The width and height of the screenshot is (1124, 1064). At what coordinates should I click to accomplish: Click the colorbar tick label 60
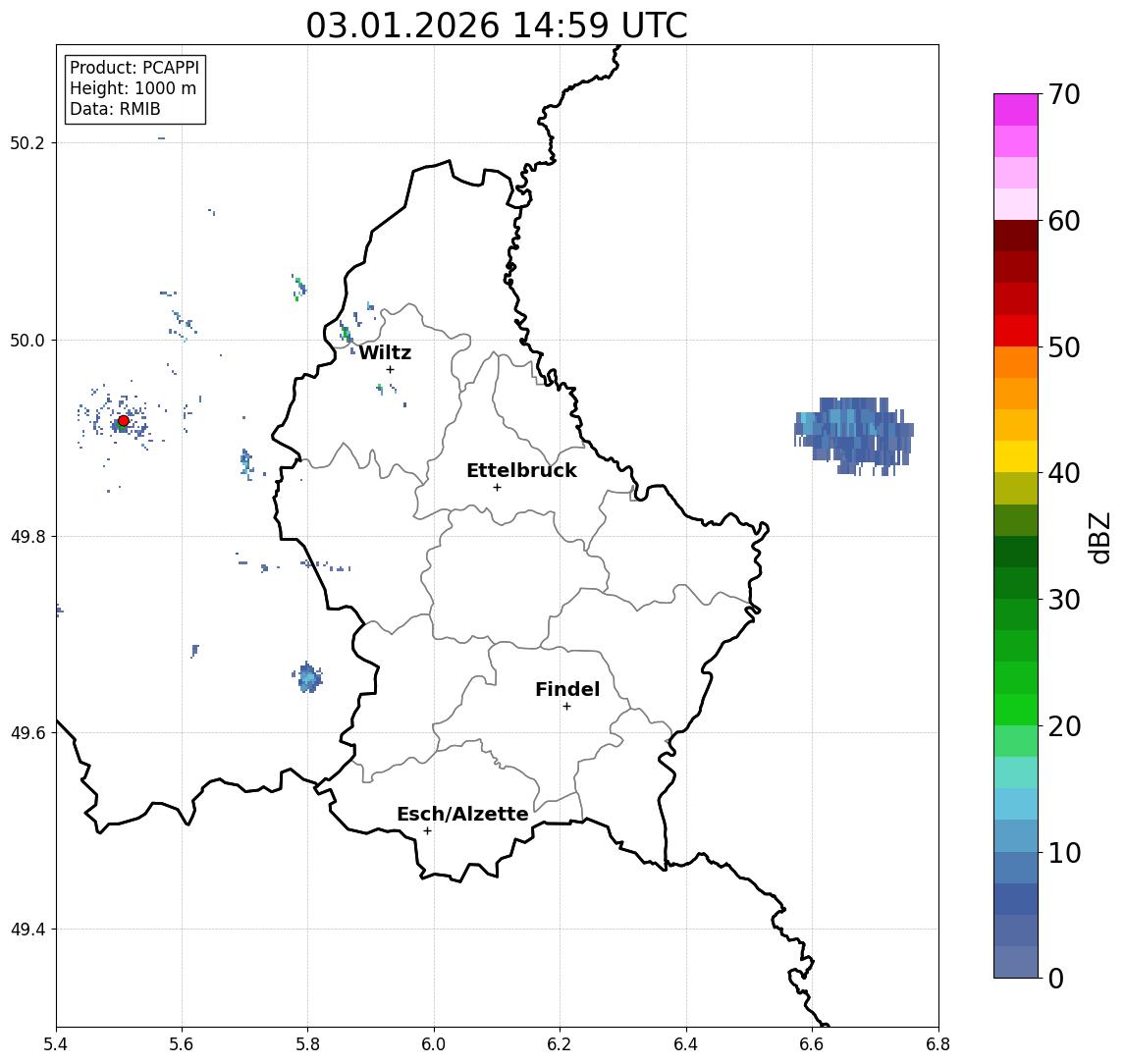[1064, 221]
